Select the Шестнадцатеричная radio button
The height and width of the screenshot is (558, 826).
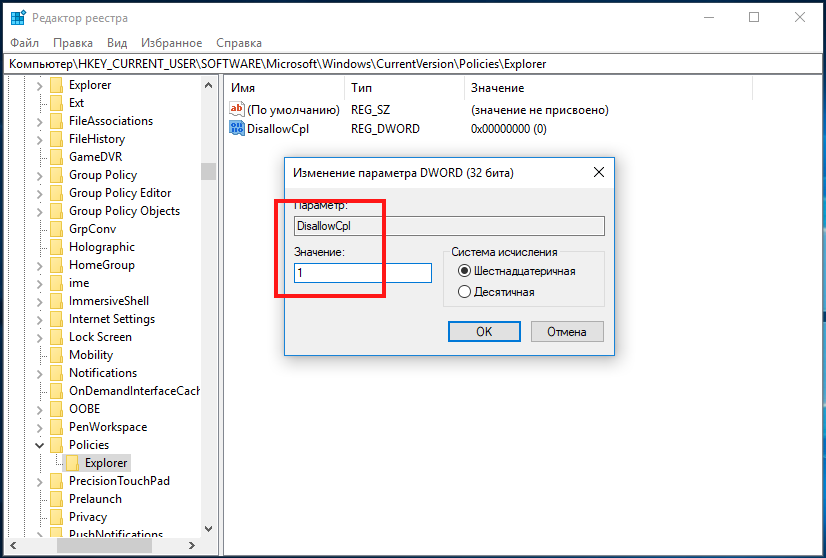click(464, 271)
